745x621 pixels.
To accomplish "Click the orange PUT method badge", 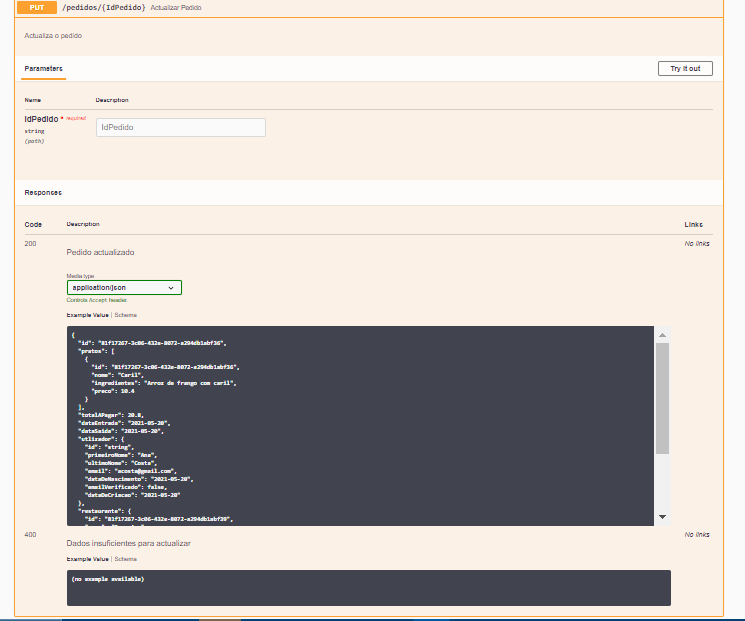I will click(x=37, y=8).
